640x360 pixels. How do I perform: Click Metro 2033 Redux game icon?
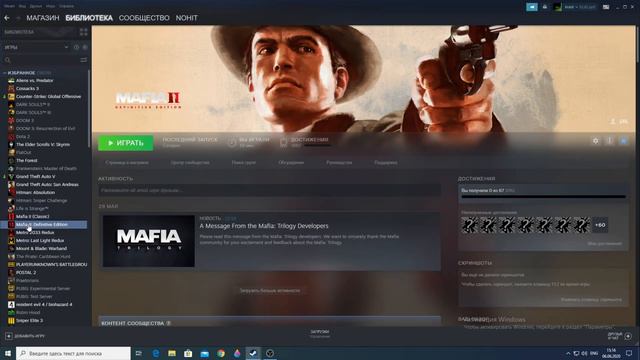point(11,233)
